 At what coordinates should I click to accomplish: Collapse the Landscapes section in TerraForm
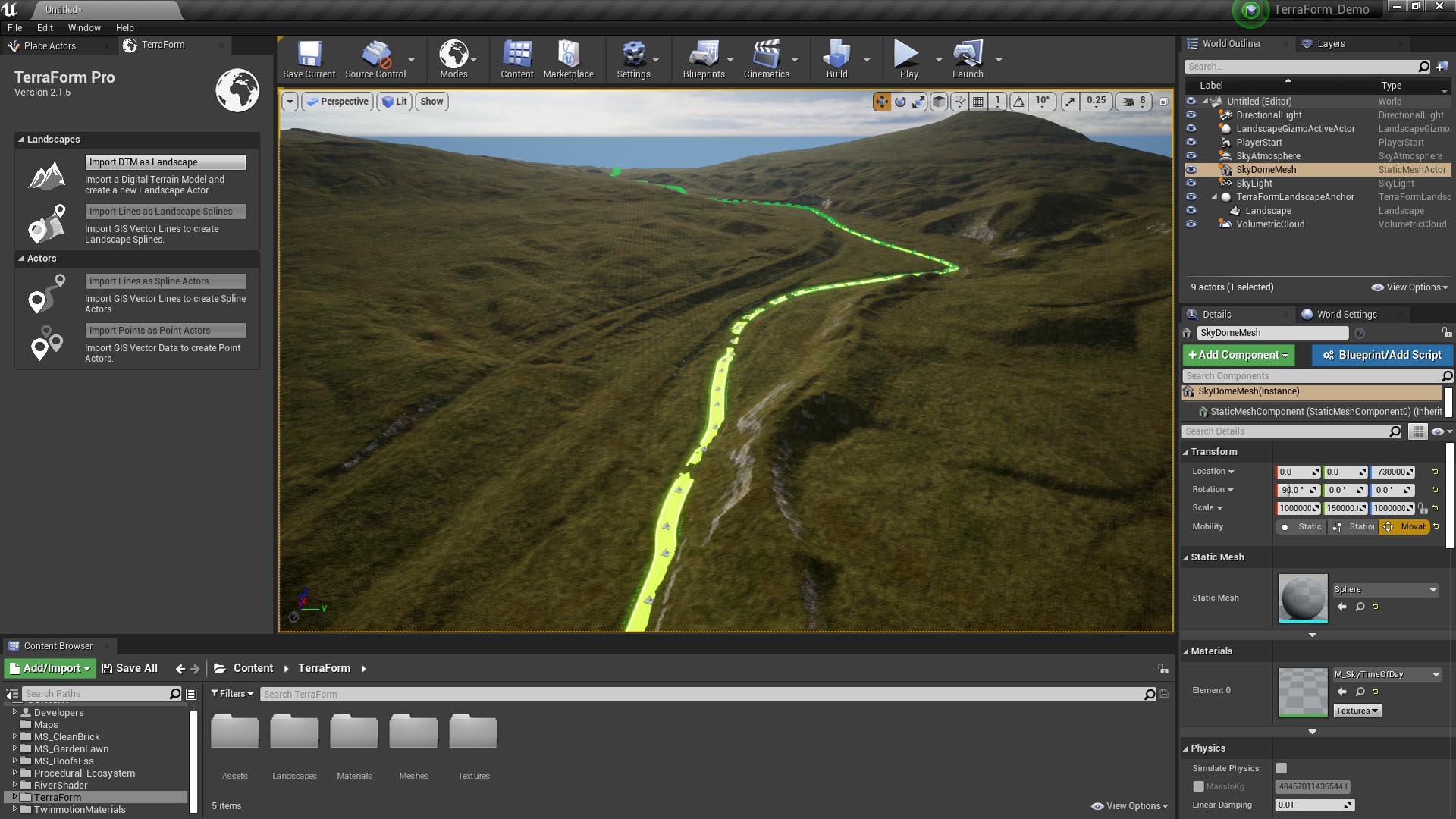[x=21, y=140]
